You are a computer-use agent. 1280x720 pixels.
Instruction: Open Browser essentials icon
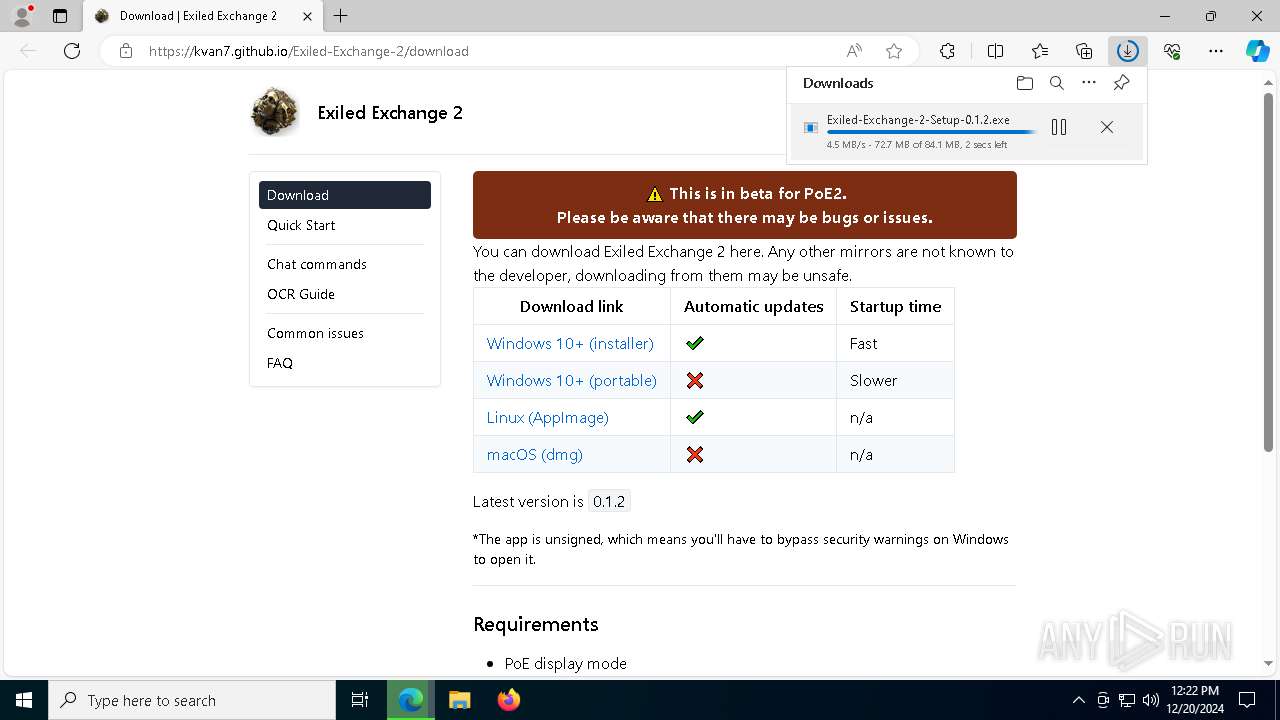point(1172,51)
